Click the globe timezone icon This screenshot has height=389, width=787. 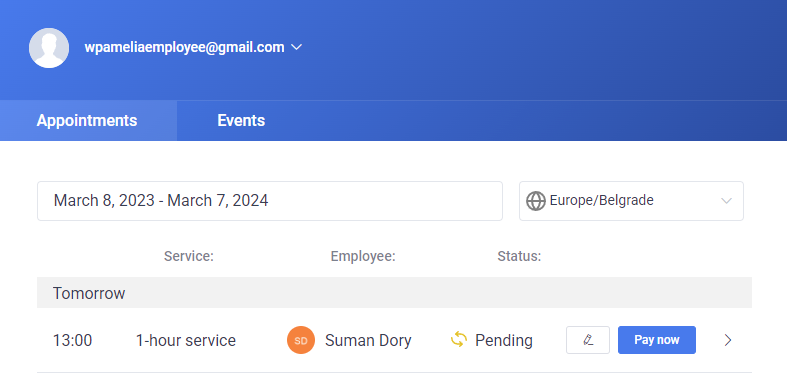click(x=536, y=201)
